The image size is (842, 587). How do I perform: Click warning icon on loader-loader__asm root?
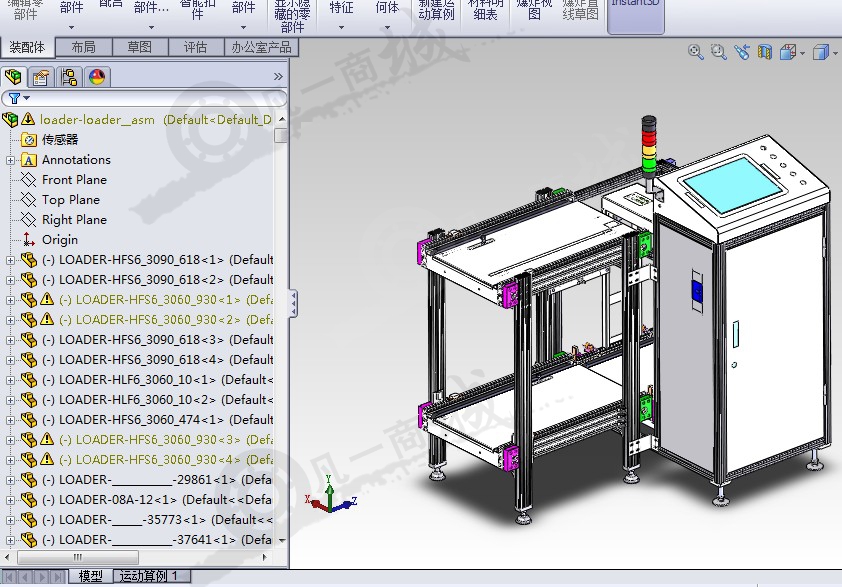(28, 119)
